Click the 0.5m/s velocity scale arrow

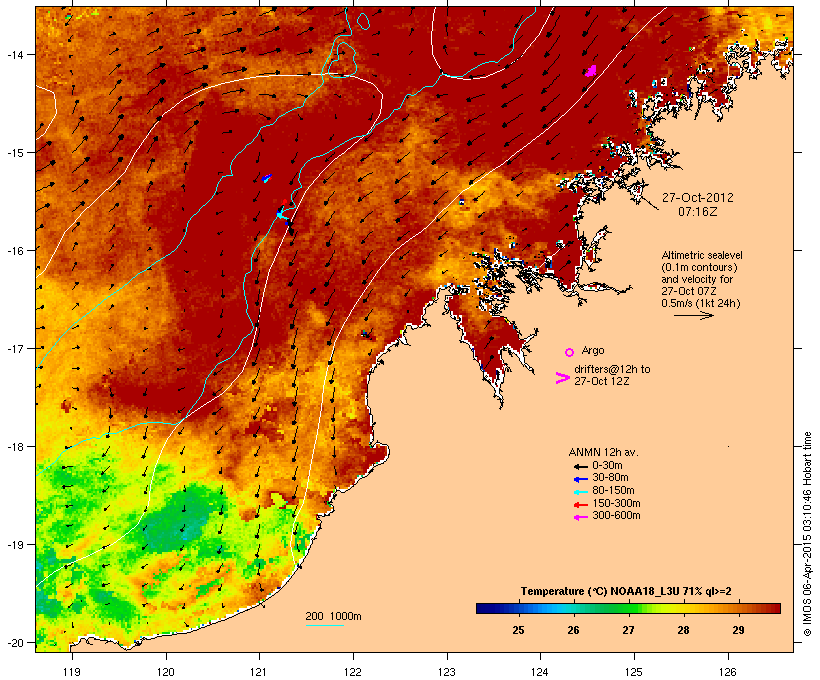point(693,315)
